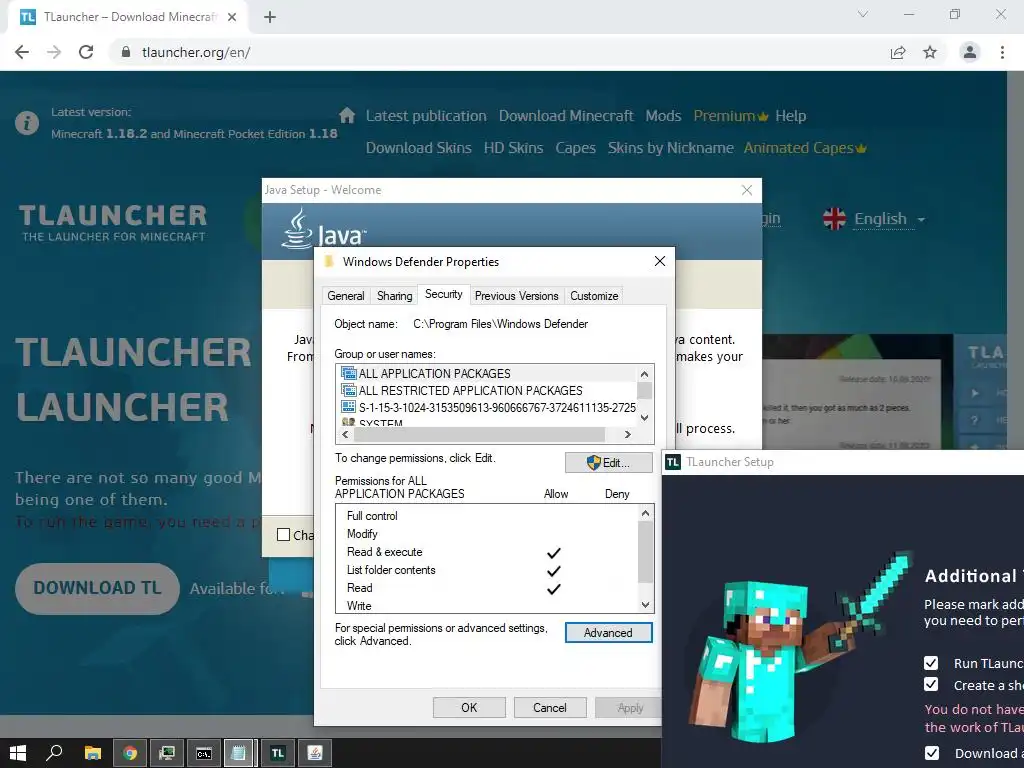Close the TLauncher browser tab
Viewport: 1024px width, 768px height.
point(232,17)
